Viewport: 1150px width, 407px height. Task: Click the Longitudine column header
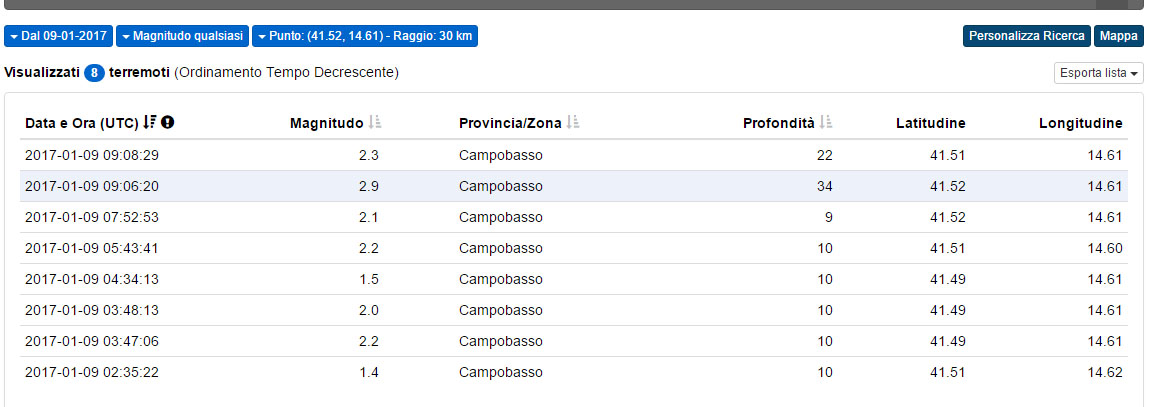(x=1080, y=123)
